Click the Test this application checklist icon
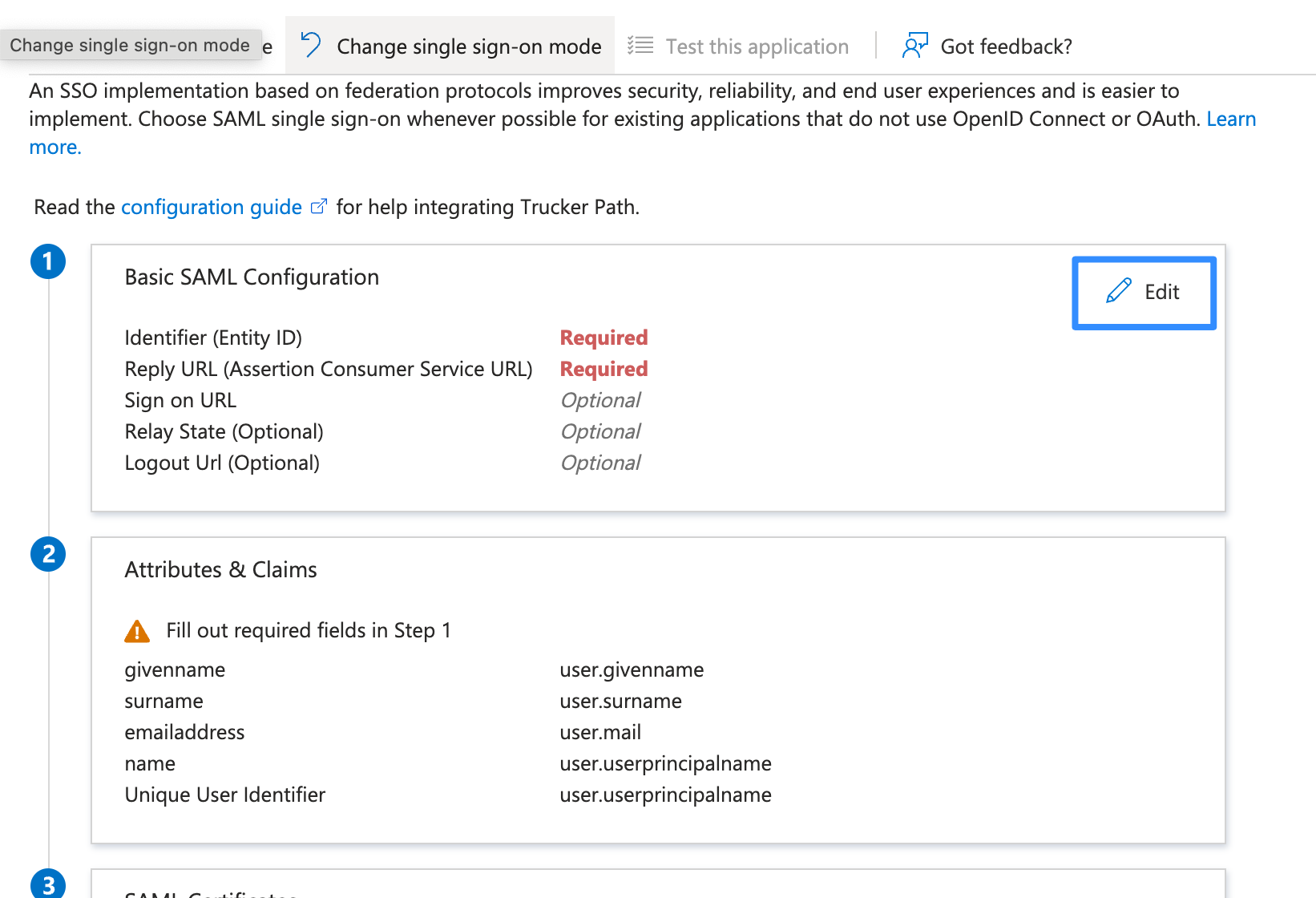 pyautogui.click(x=640, y=46)
